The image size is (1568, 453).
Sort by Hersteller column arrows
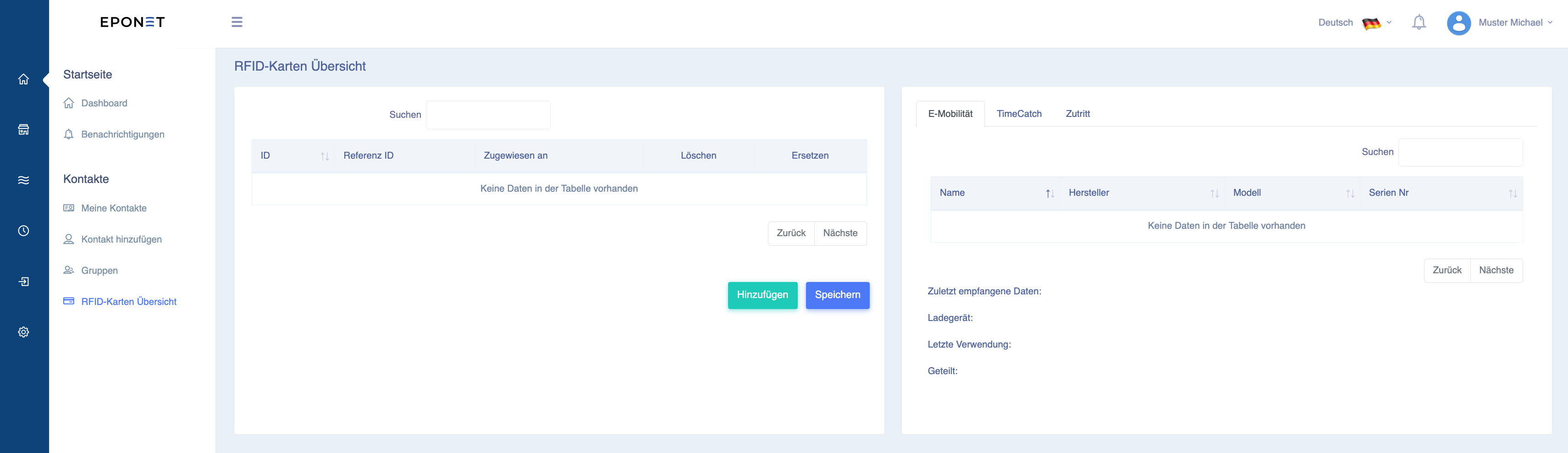(x=1215, y=193)
